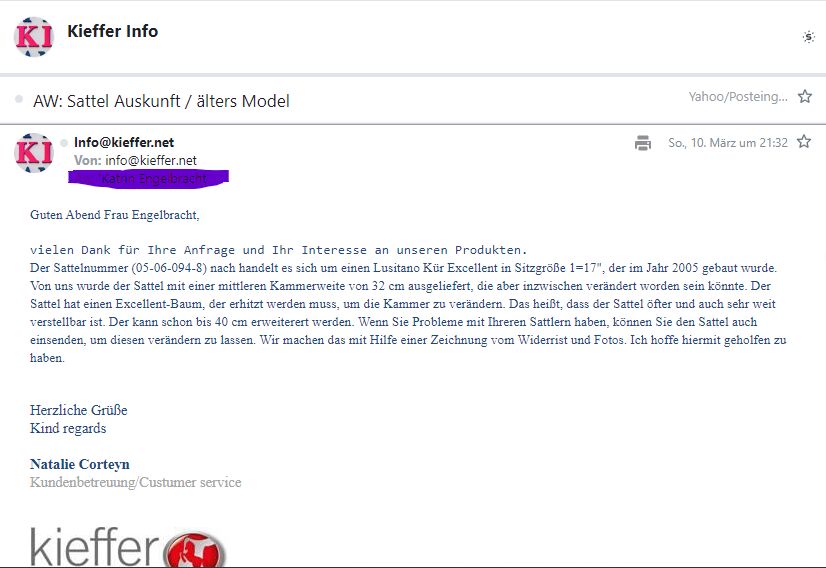Click the Kieffer Info contact title
The height and width of the screenshot is (568, 826).
112,31
